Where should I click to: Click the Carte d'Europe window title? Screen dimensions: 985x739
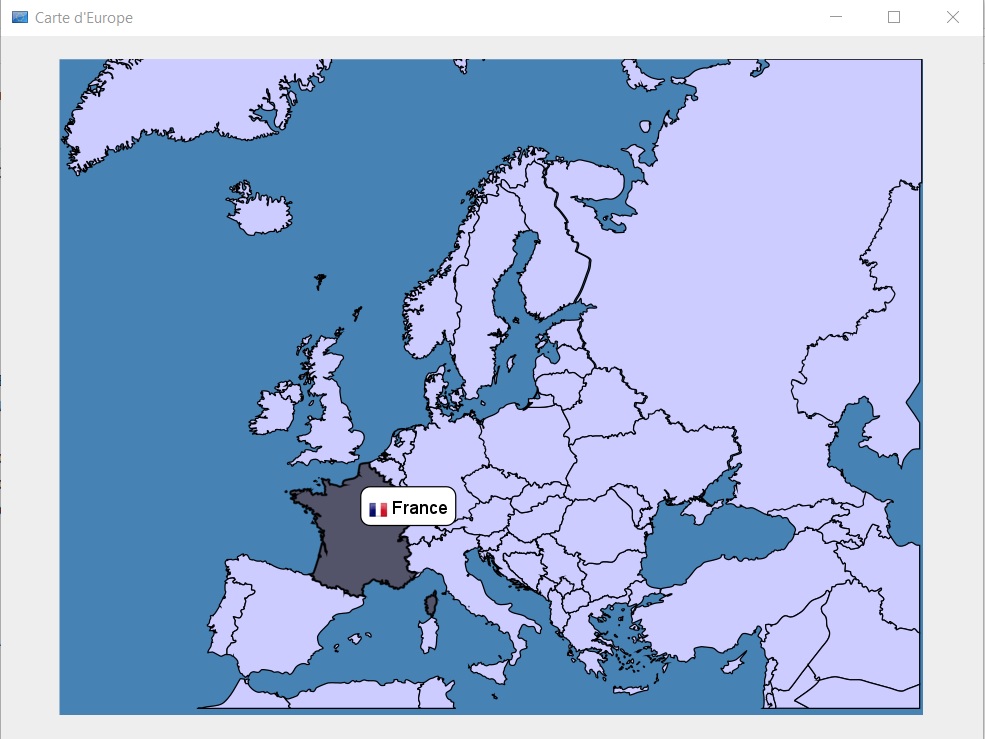click(x=84, y=18)
